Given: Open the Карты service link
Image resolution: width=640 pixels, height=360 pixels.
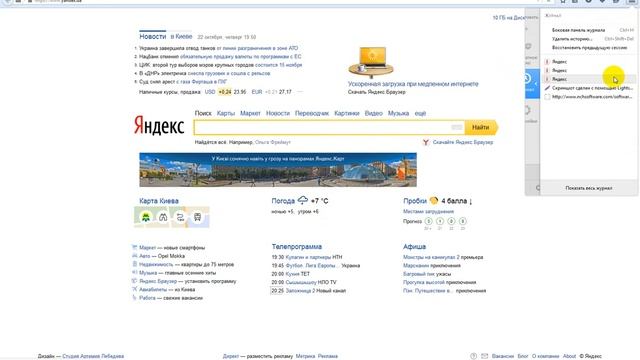Looking at the screenshot, I should (x=226, y=113).
